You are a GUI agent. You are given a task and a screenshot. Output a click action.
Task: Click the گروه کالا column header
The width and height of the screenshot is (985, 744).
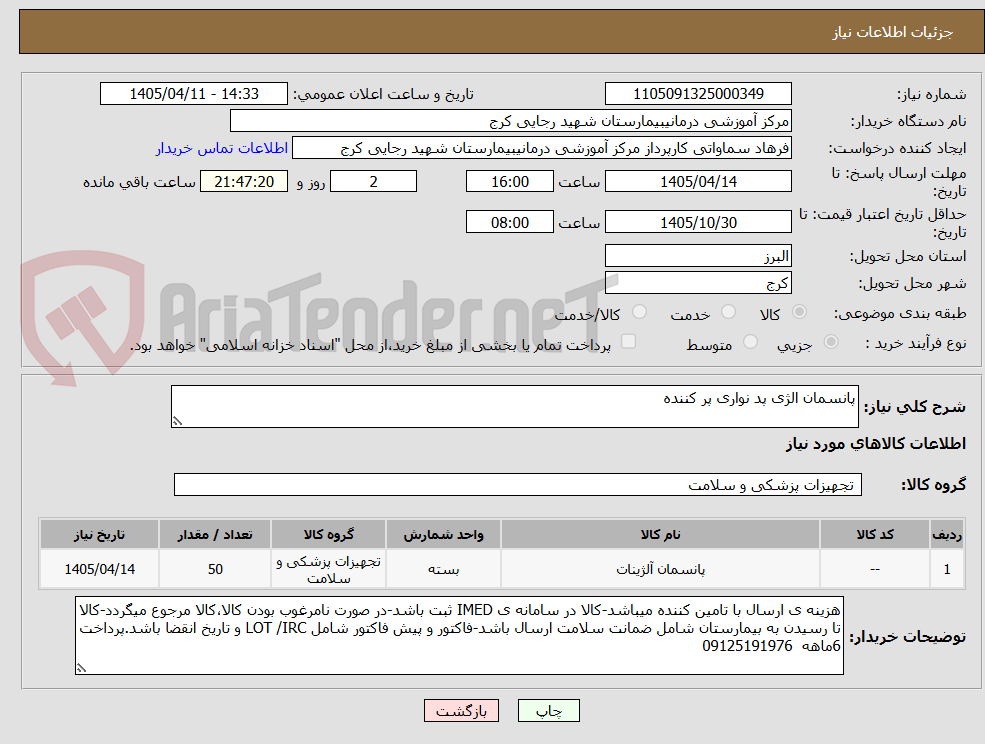(x=329, y=534)
